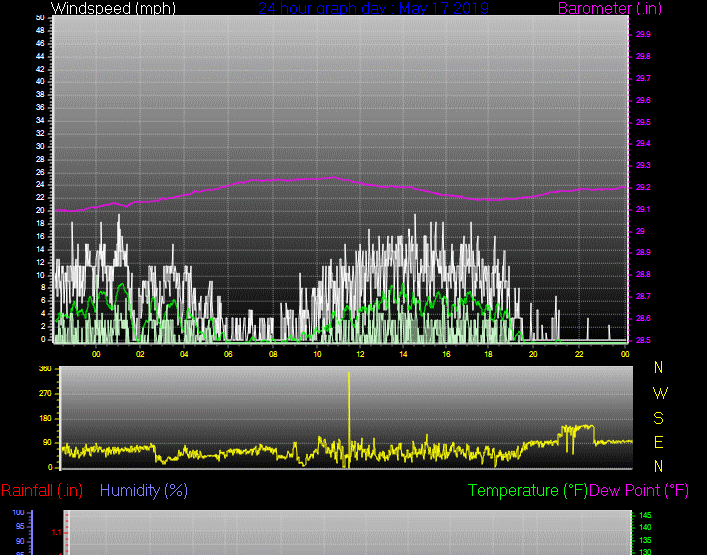Select the compass letter S
707x555 pixels.
658,418
